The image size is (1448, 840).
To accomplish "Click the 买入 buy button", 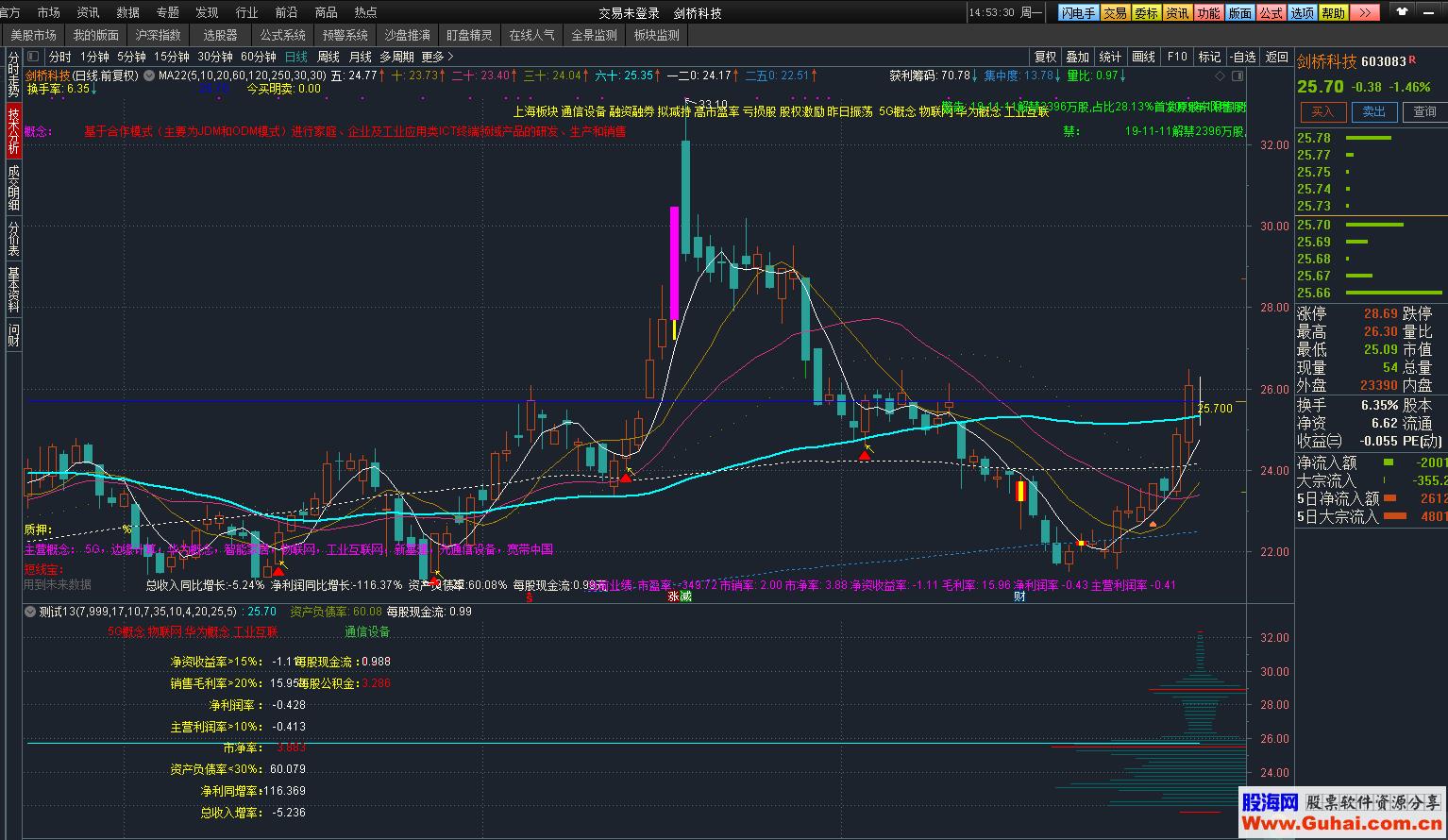I will tap(1323, 111).
